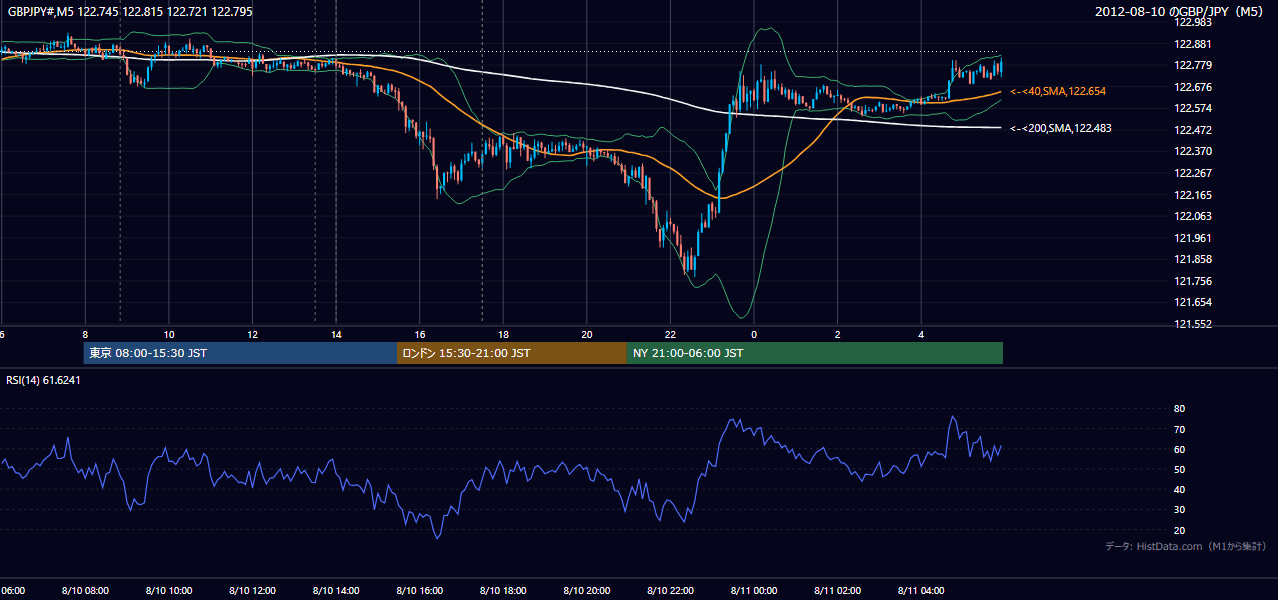The width and height of the screenshot is (1278, 600).
Task: Click the chart title 2012-08-10 のGBP/JPY (M5)
Action: (1181, 11)
